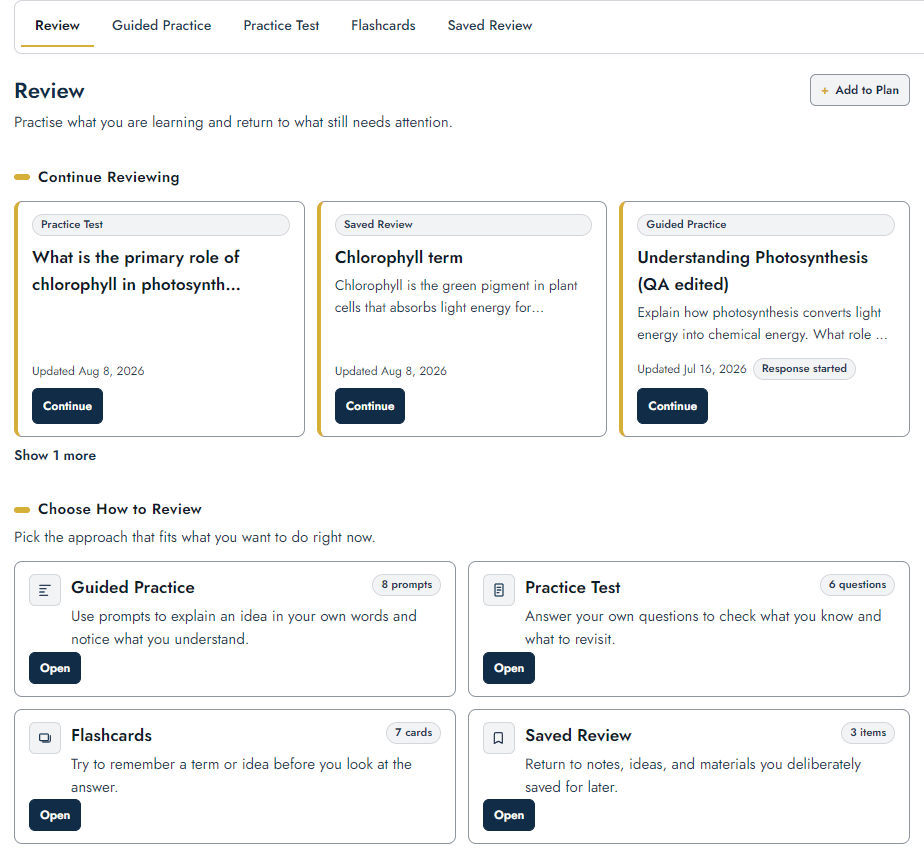Click the main 'Review' page heading
Screen dimensions: 924x857
pyautogui.click(x=50, y=91)
